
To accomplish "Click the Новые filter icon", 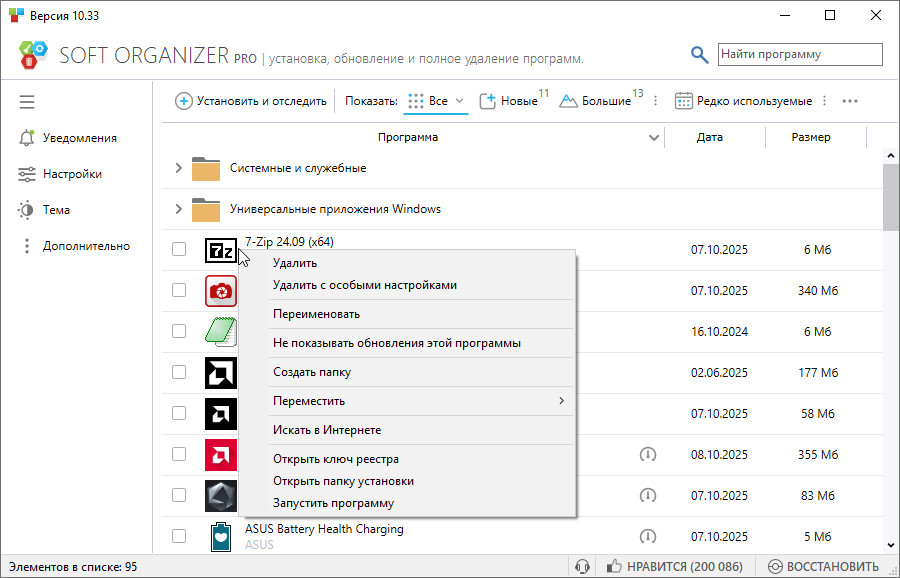I will coord(488,101).
